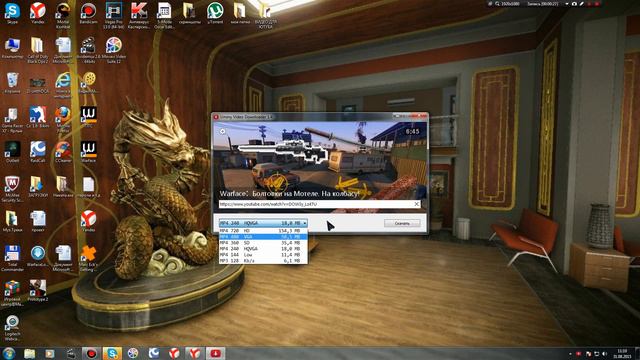Image resolution: width=640 pixels, height=360 pixels.
Task: Clear the YouTube URL field
Action: (x=416, y=204)
